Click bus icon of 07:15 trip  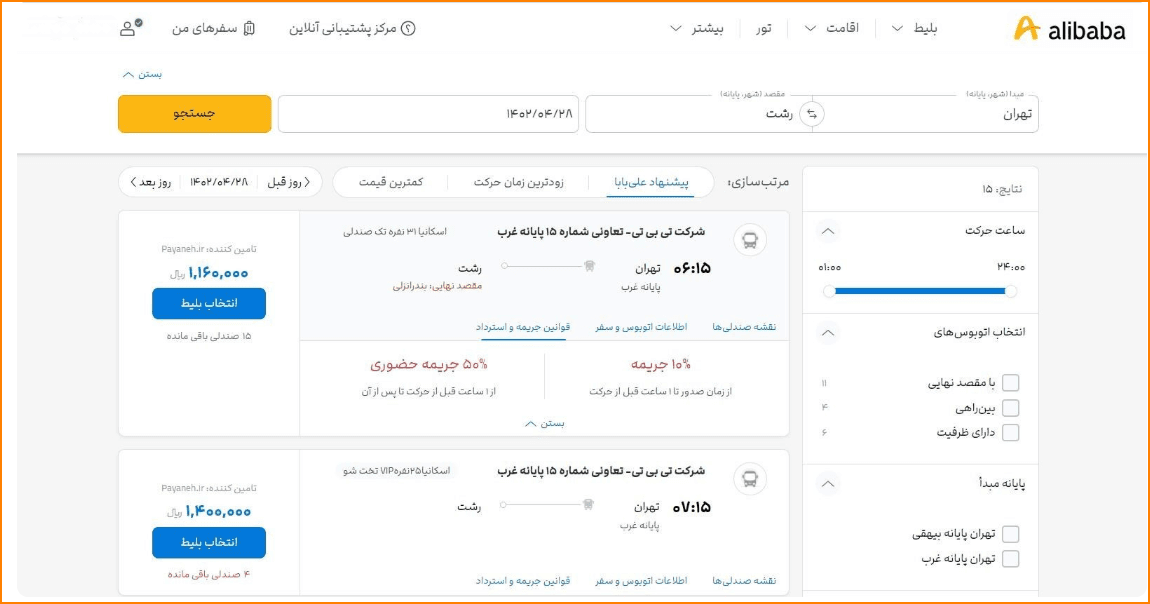(750, 479)
